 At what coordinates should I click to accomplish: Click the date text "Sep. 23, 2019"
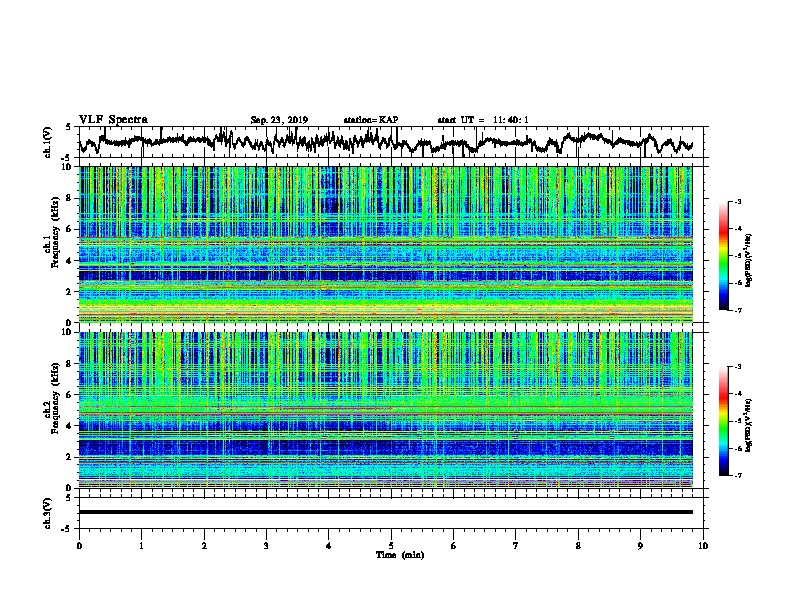(279, 120)
